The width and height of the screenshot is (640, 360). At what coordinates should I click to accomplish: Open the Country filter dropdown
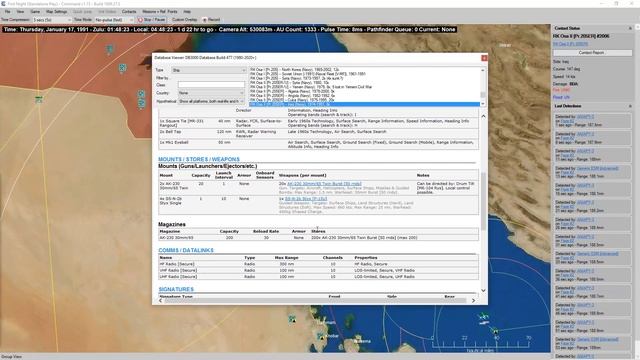(x=211, y=93)
